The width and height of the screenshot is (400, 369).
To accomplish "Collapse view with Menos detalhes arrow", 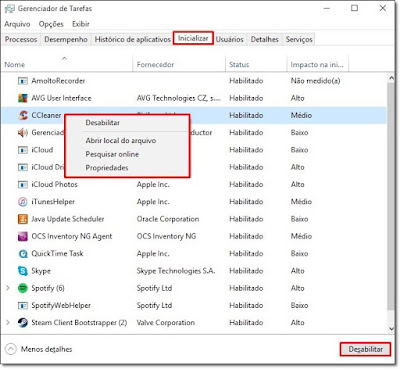I will pos(11,349).
